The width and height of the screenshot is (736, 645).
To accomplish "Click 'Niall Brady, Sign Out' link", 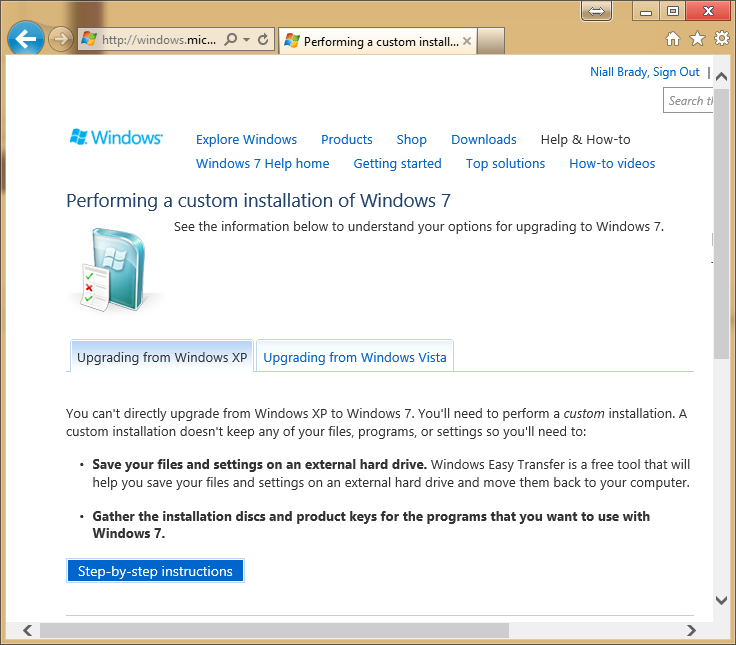I will point(644,72).
